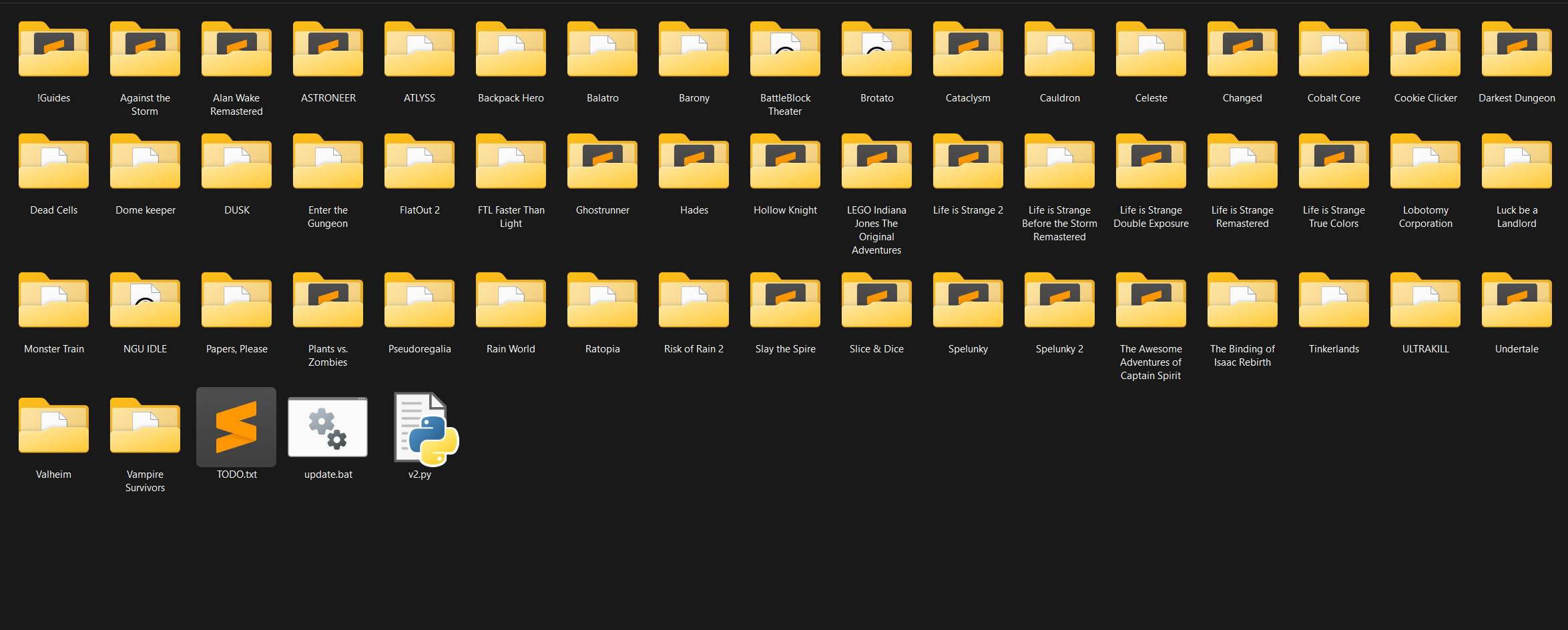1568x630 pixels.
Task: Select the Risk of Rain 2 folder
Action: [x=694, y=300]
